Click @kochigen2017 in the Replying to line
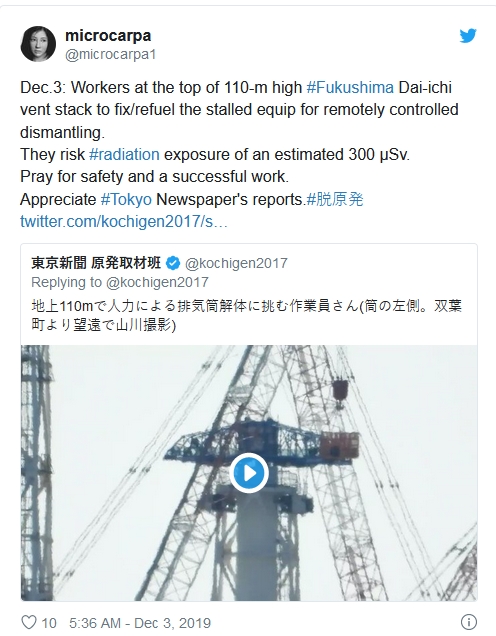This screenshot has width=496, height=636. coord(157,282)
